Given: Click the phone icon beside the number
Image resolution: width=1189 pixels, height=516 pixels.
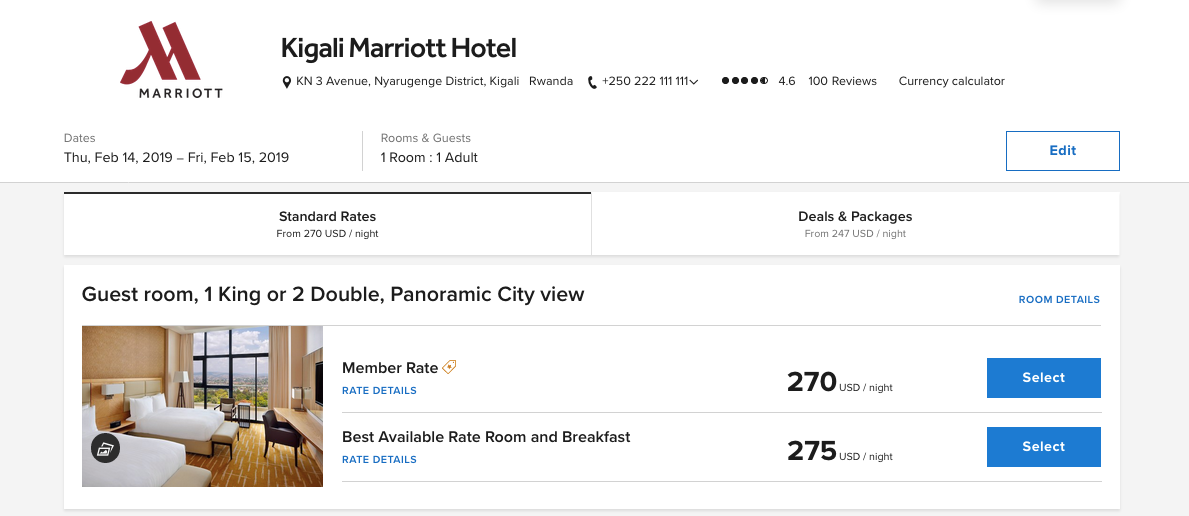Looking at the screenshot, I should [592, 82].
